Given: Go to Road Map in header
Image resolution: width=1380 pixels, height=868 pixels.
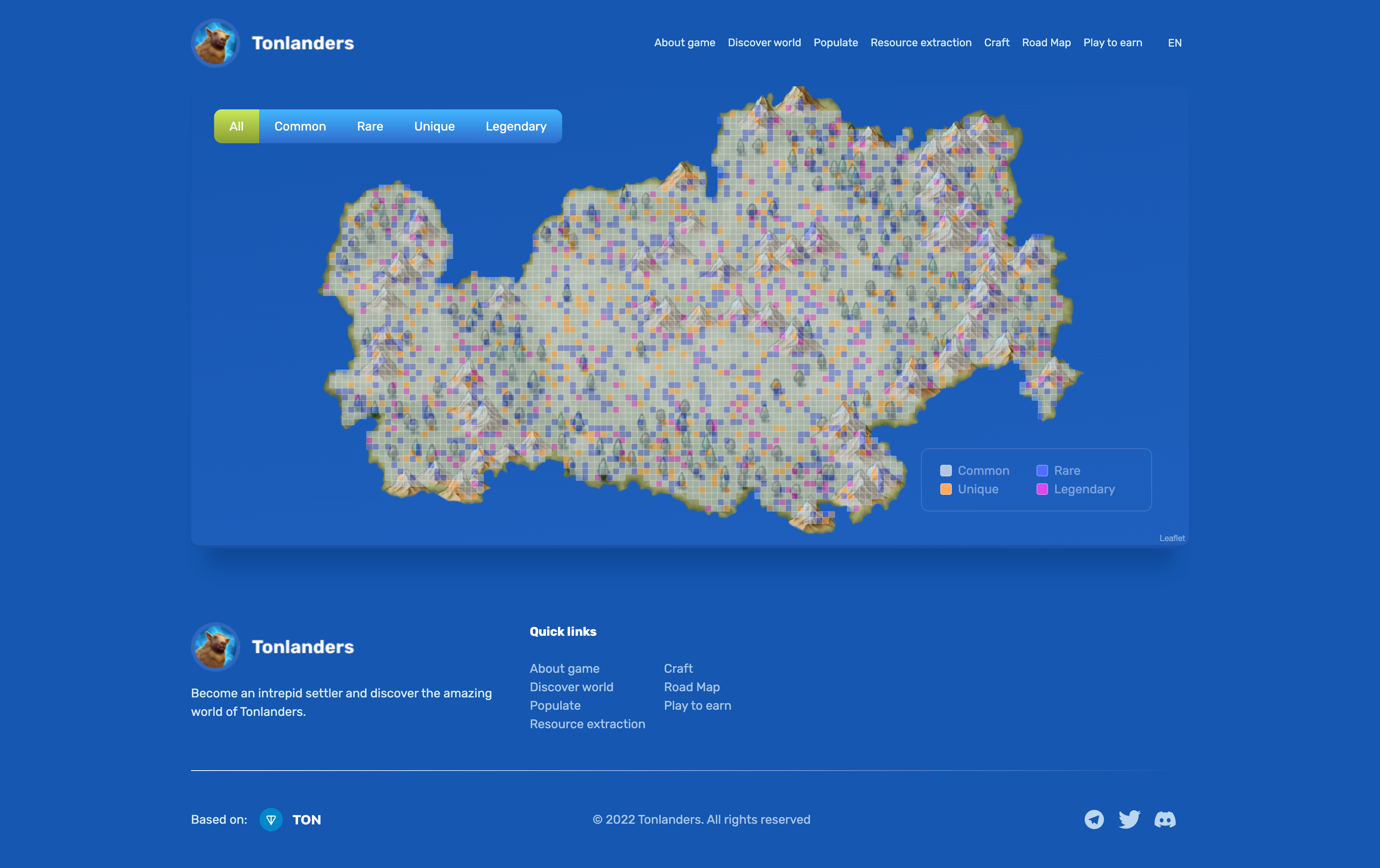Looking at the screenshot, I should point(1046,43).
